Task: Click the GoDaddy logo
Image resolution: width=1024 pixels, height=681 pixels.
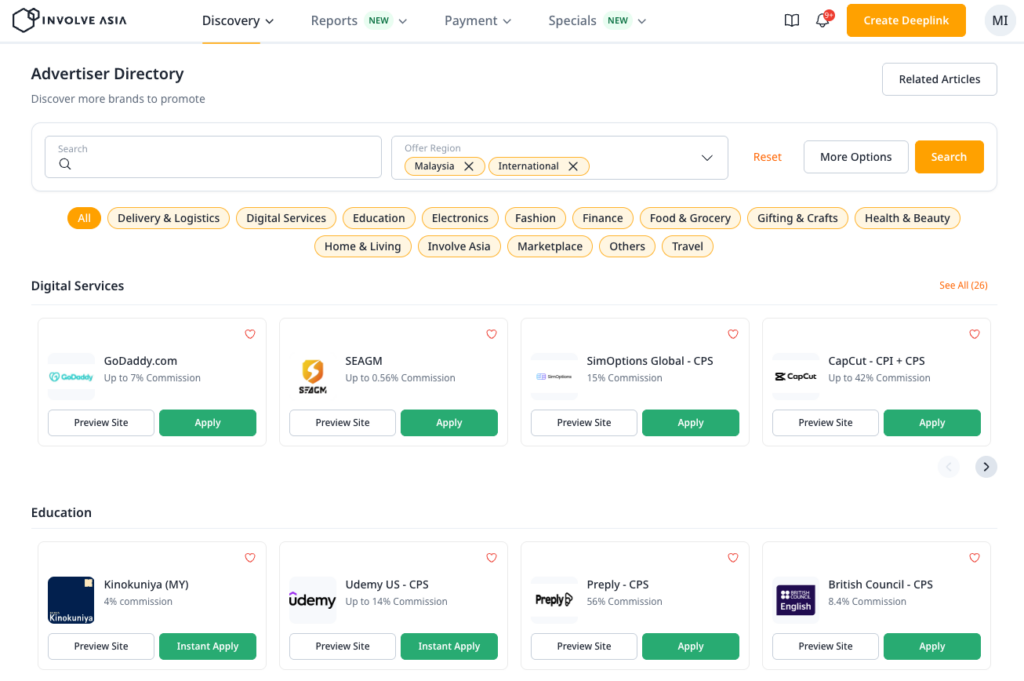Action: [71, 377]
